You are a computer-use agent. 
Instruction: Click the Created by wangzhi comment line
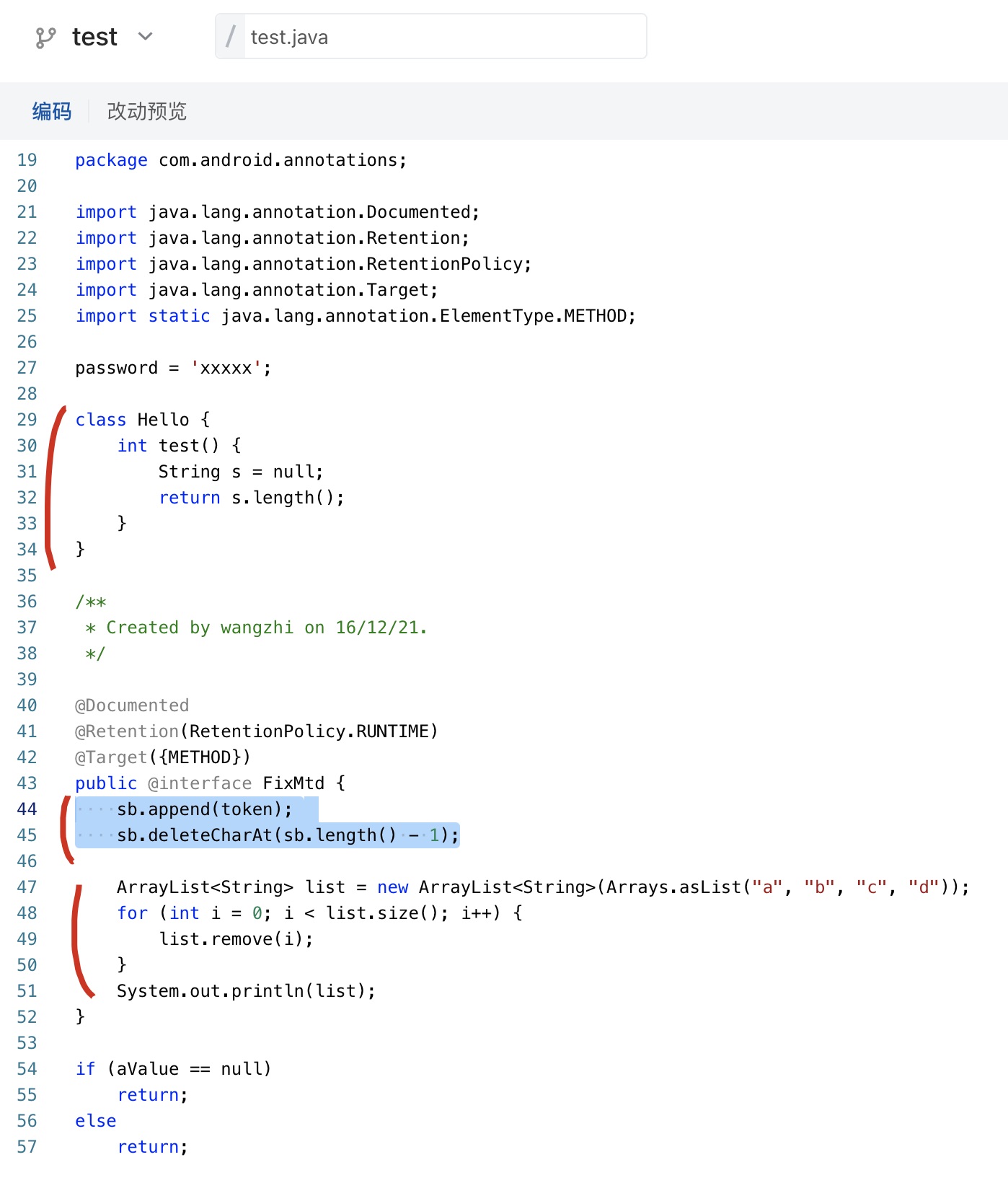click(x=256, y=628)
